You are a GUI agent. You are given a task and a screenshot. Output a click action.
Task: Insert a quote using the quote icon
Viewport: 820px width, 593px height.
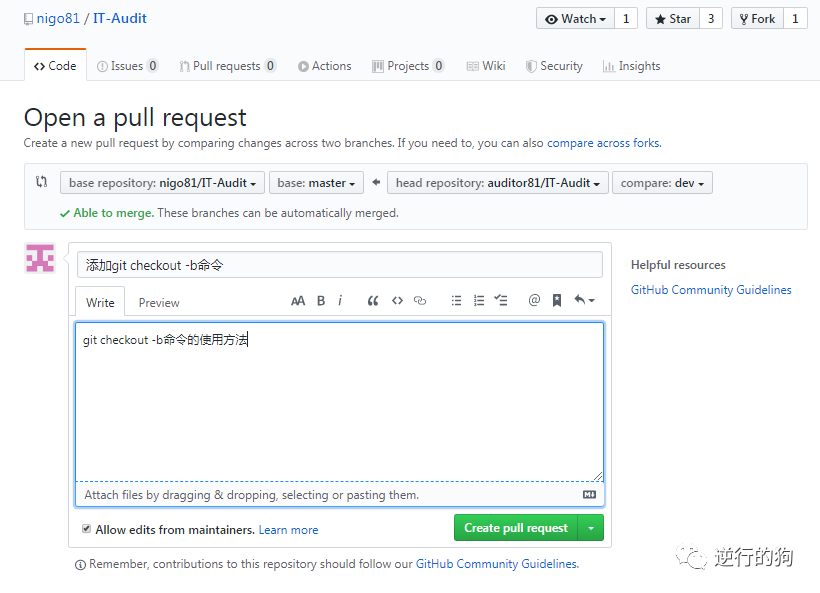373,301
